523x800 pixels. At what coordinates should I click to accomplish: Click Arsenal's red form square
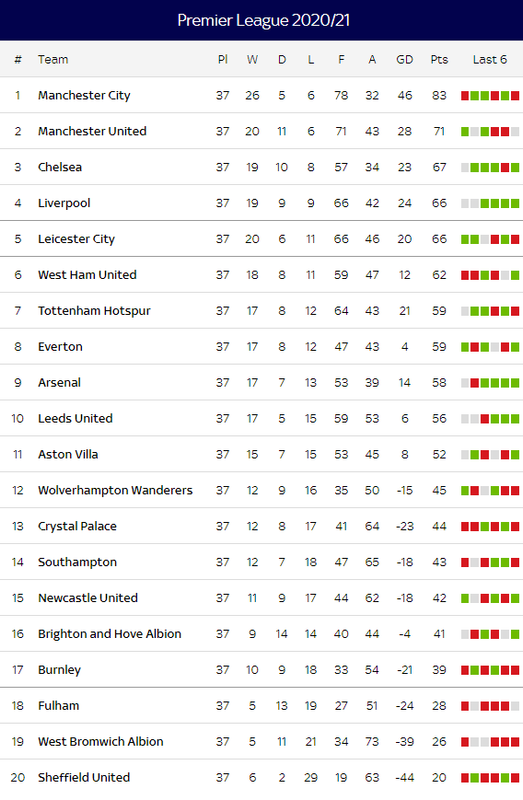tap(475, 383)
